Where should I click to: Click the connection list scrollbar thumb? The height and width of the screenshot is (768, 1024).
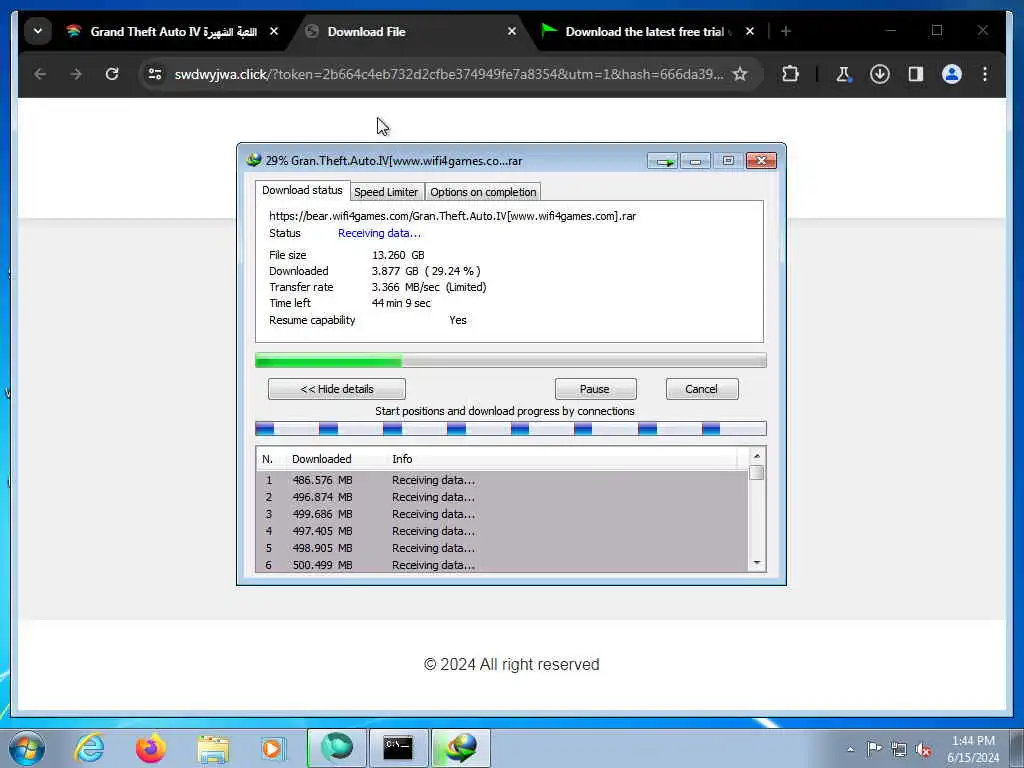(756, 472)
